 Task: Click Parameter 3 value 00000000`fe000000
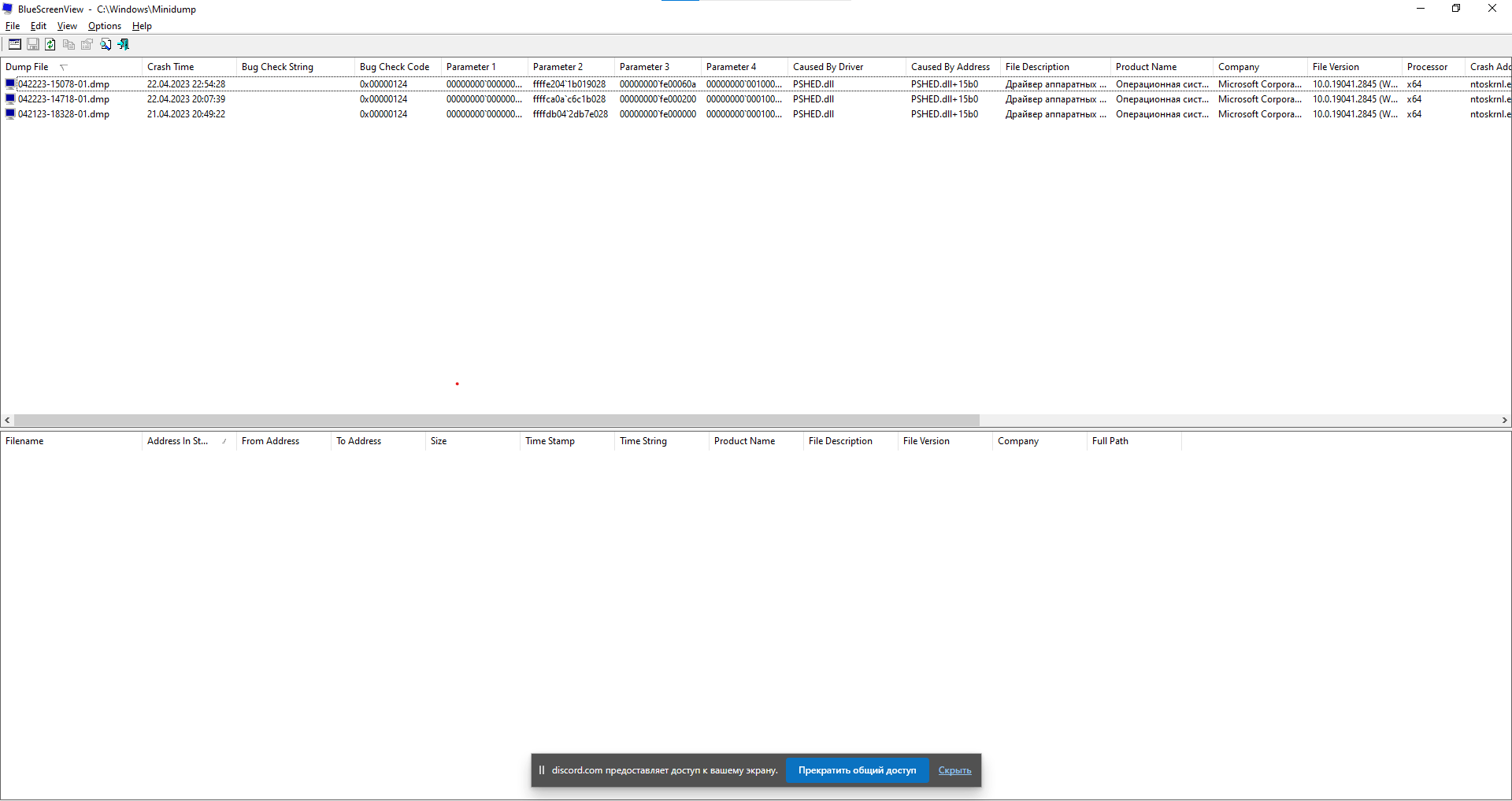(658, 114)
